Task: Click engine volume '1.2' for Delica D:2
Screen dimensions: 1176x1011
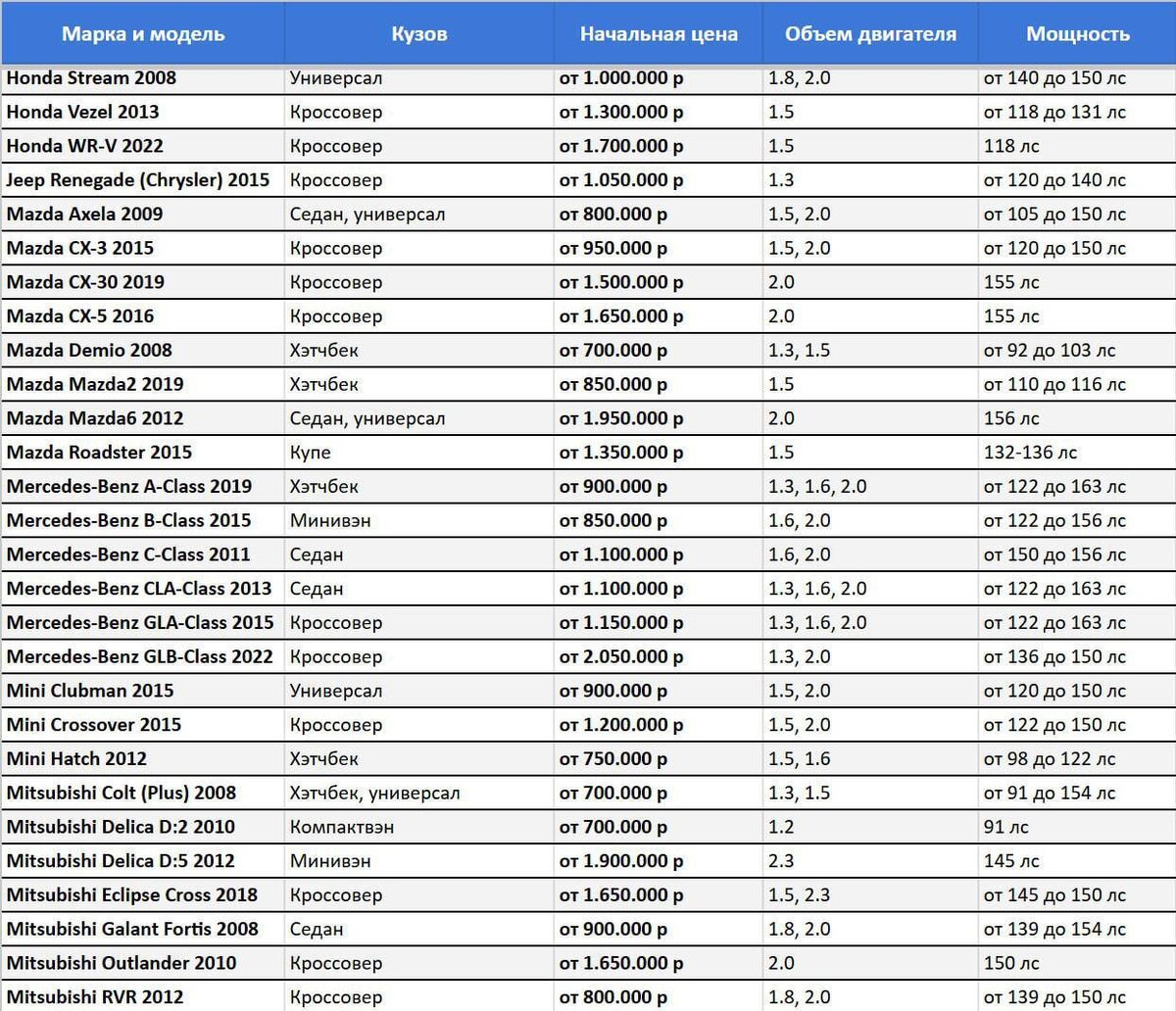Action: click(870, 827)
